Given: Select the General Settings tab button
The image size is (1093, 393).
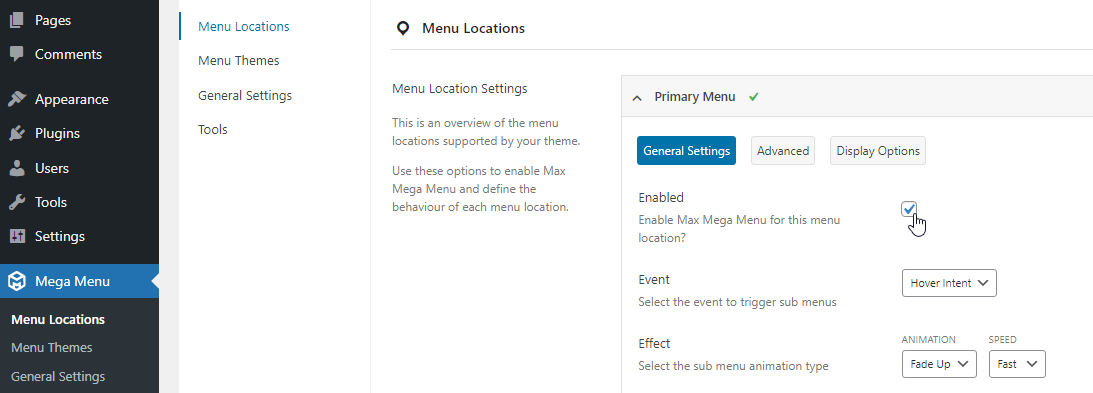Looking at the screenshot, I should [686, 151].
